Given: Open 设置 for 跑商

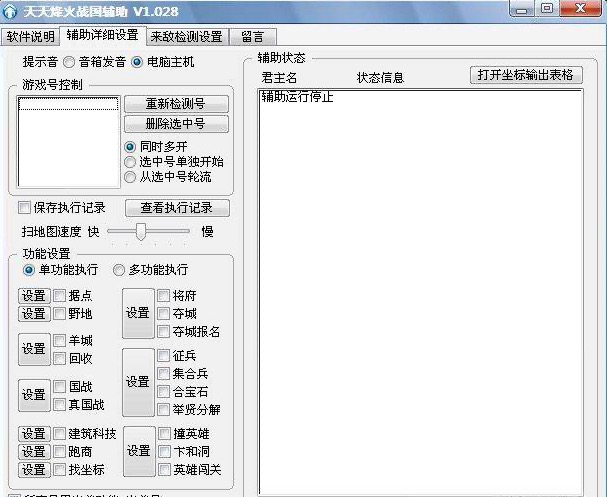Looking at the screenshot, I should coord(34,452).
